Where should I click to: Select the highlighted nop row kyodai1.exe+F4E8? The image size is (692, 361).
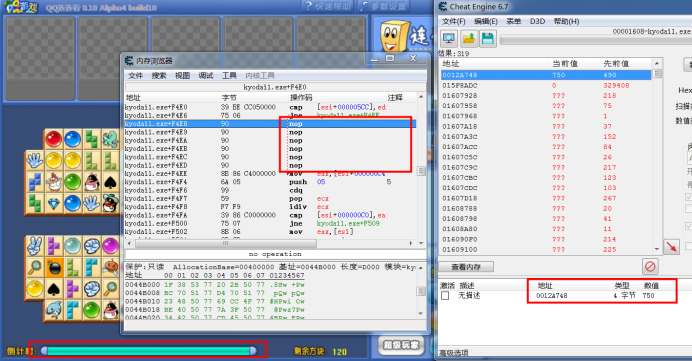[271, 124]
